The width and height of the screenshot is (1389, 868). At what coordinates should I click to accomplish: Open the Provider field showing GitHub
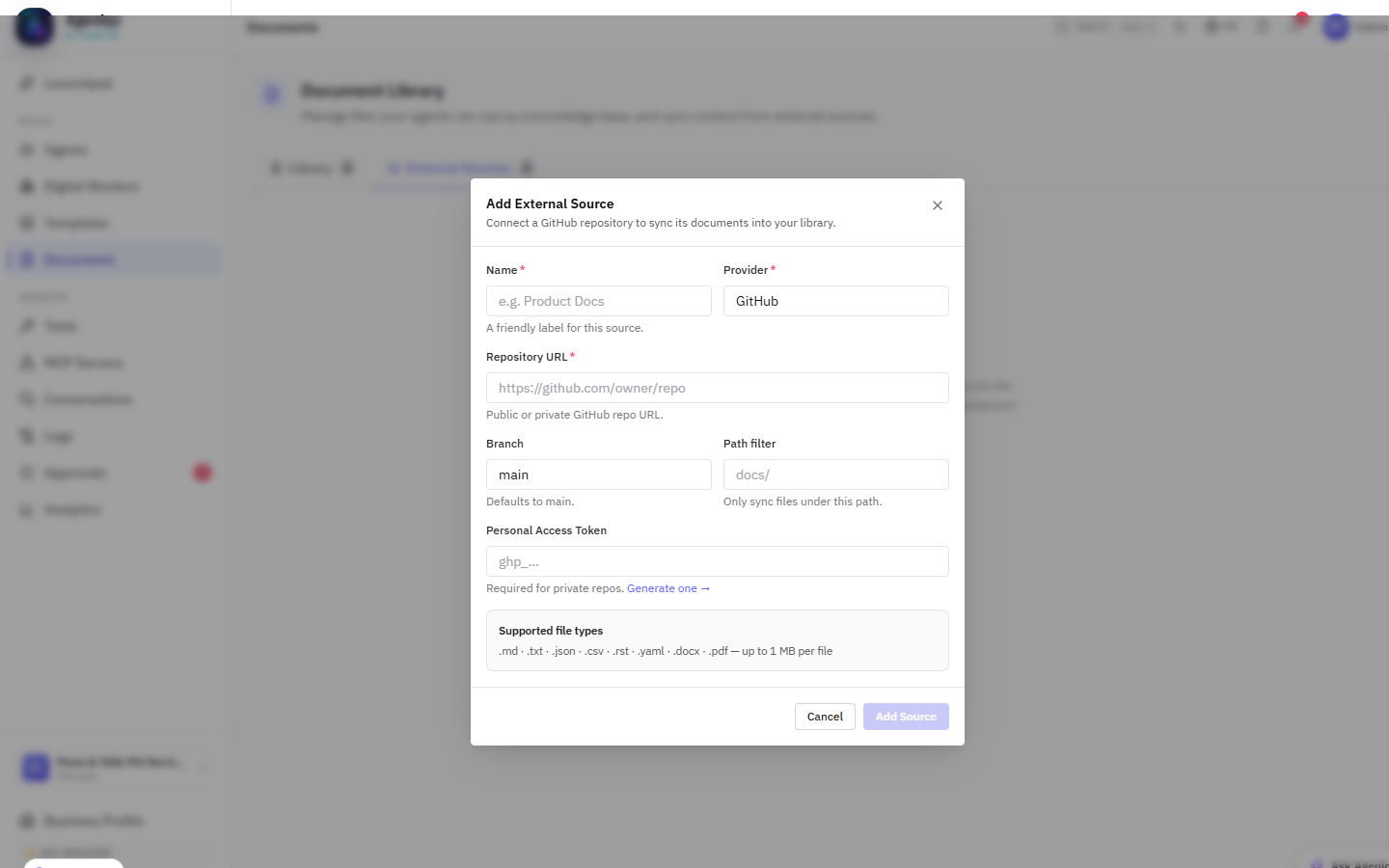[836, 301]
